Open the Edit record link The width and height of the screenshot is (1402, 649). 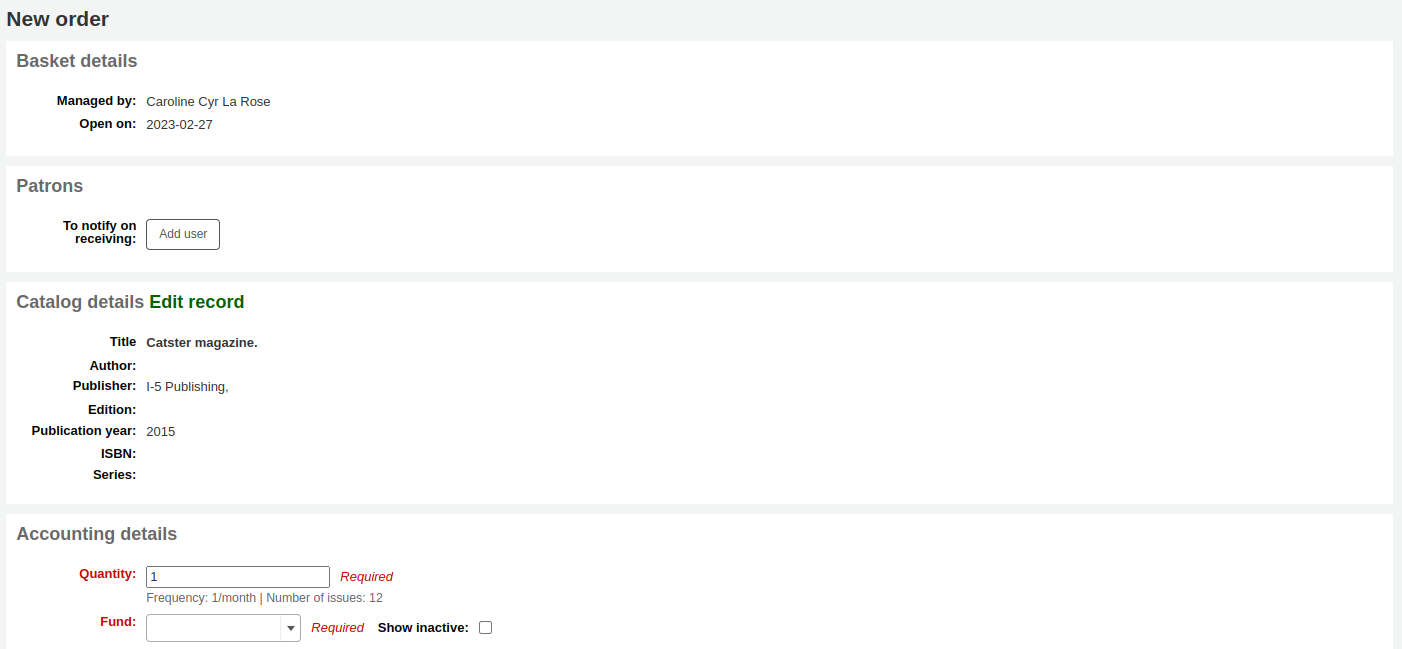196,301
